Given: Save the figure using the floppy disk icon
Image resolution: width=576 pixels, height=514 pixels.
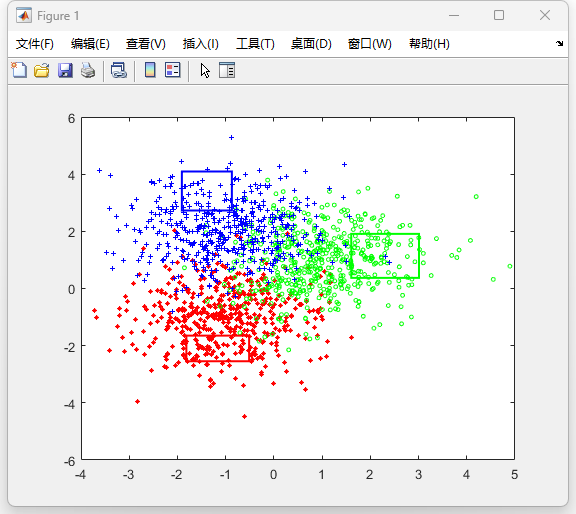Looking at the screenshot, I should pos(65,70).
